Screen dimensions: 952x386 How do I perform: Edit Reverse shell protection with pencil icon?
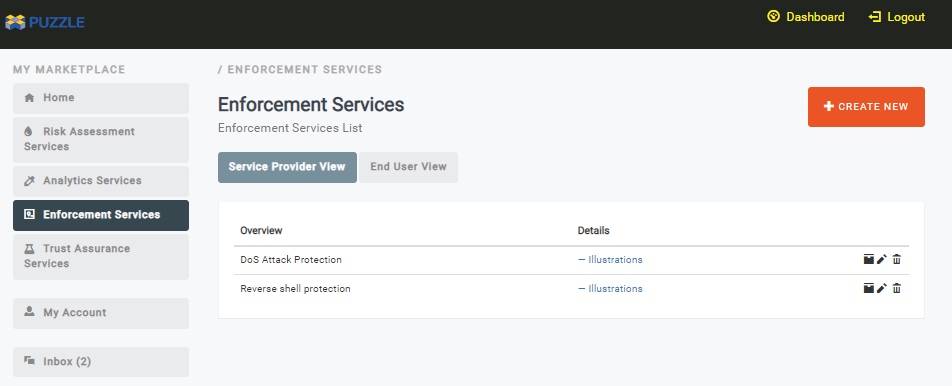pyautogui.click(x=882, y=288)
